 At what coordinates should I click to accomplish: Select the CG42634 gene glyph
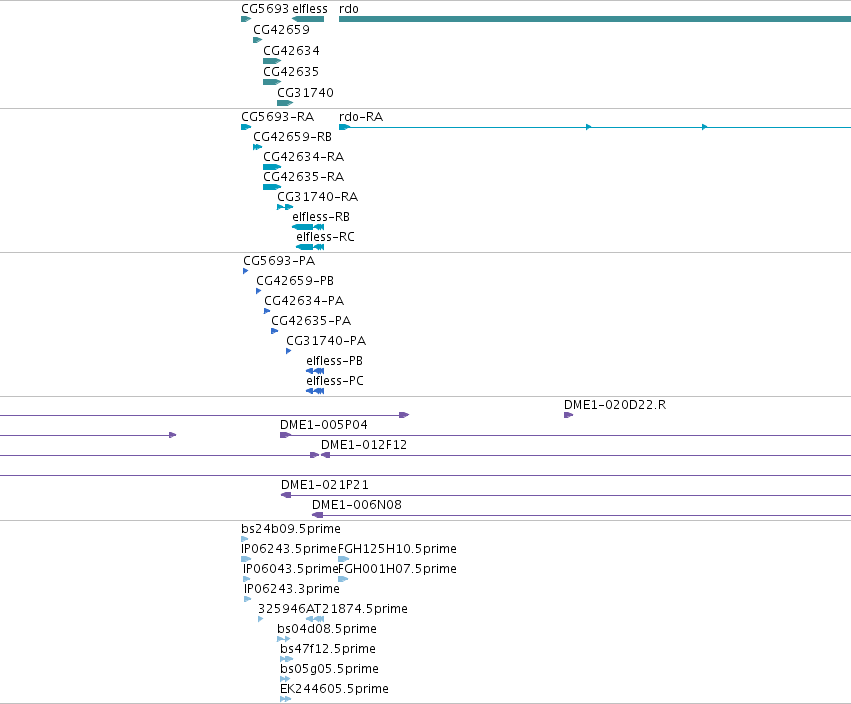272,61
